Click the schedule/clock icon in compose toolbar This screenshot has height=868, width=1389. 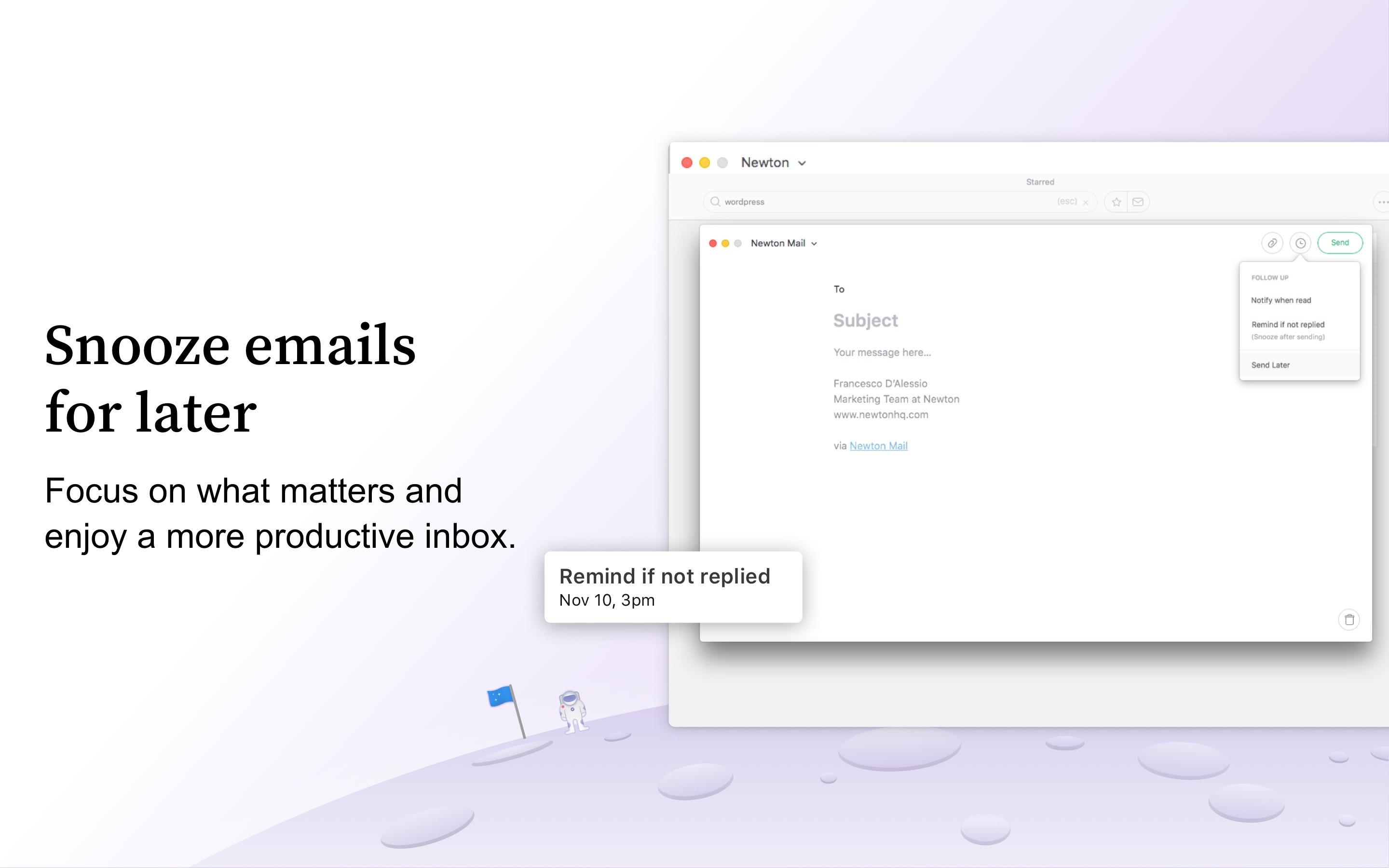click(1300, 243)
